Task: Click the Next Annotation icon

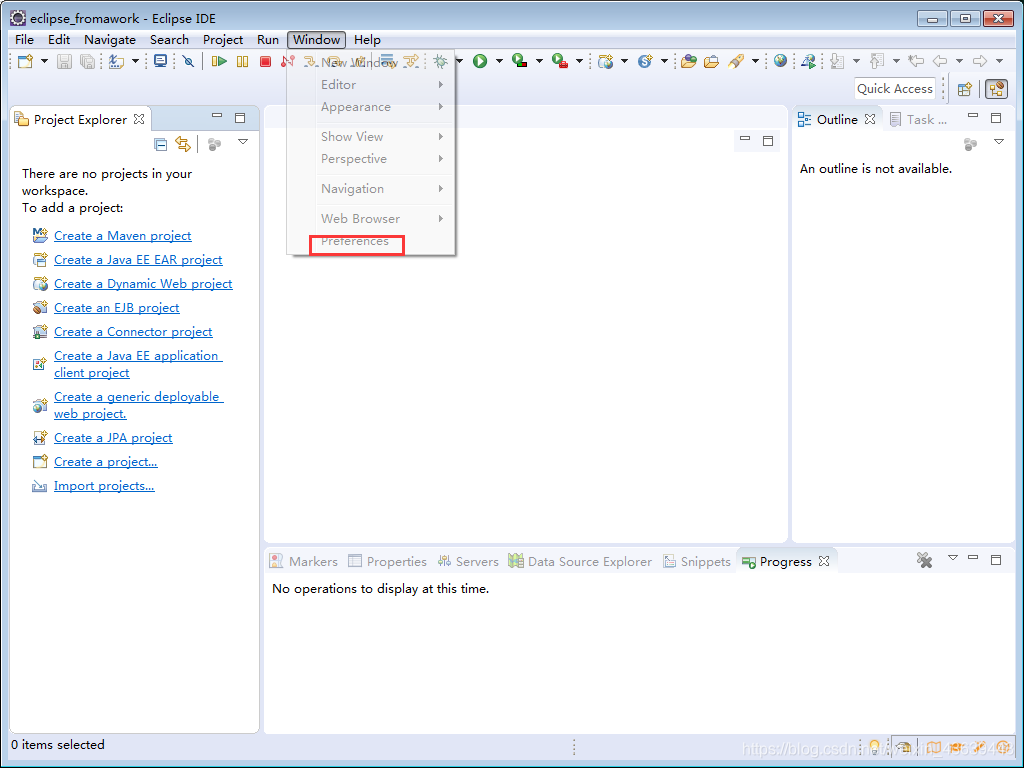Action: pyautogui.click(x=837, y=61)
